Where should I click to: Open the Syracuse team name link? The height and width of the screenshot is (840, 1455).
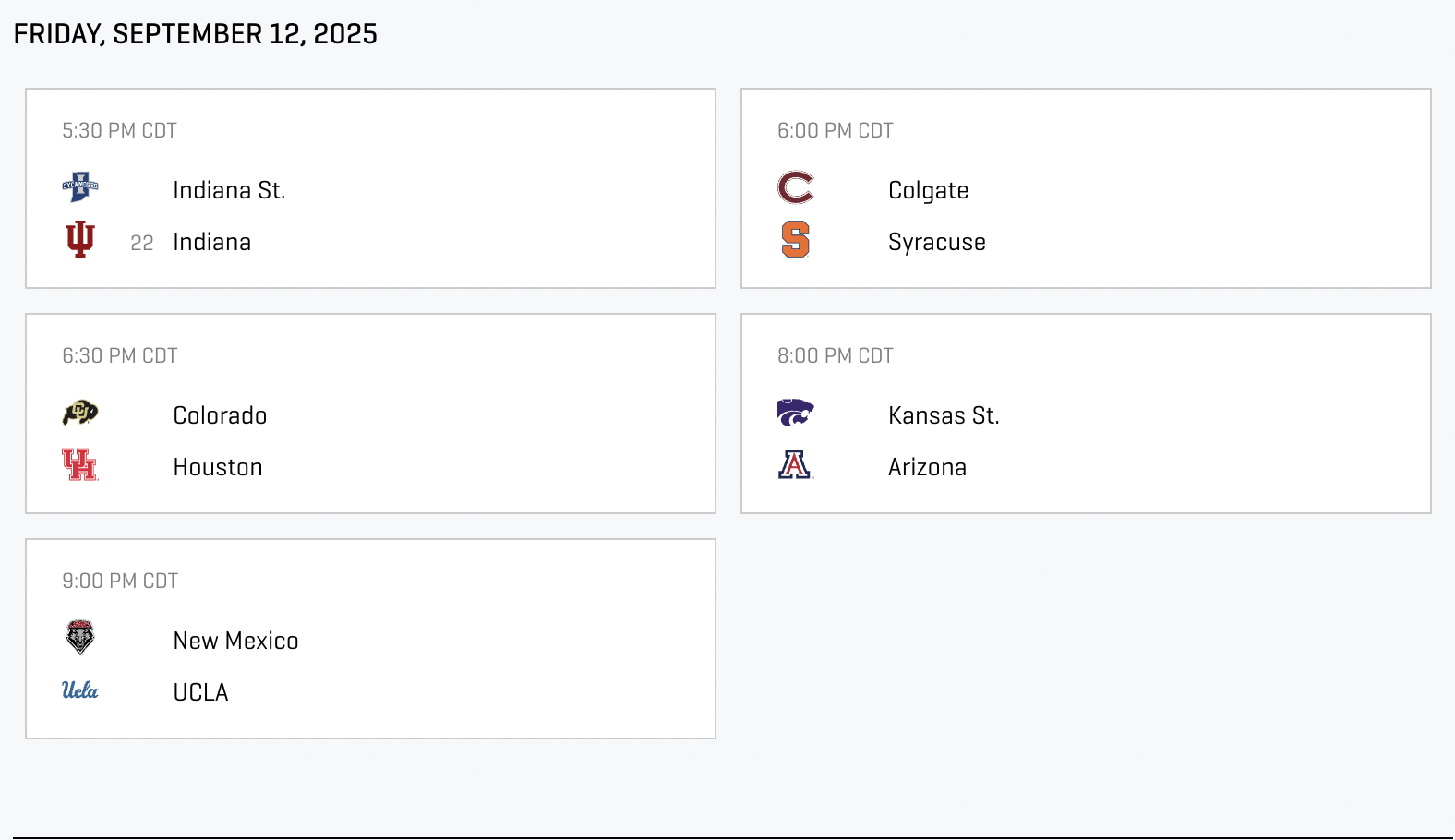(936, 242)
